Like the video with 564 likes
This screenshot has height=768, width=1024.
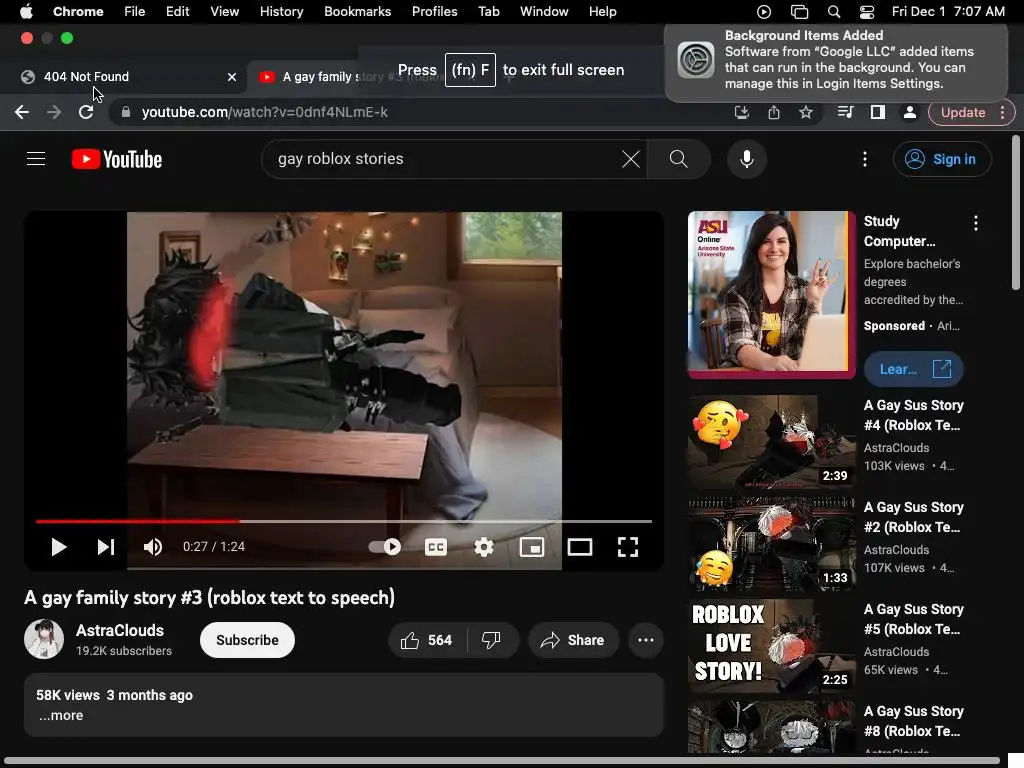[x=427, y=640]
